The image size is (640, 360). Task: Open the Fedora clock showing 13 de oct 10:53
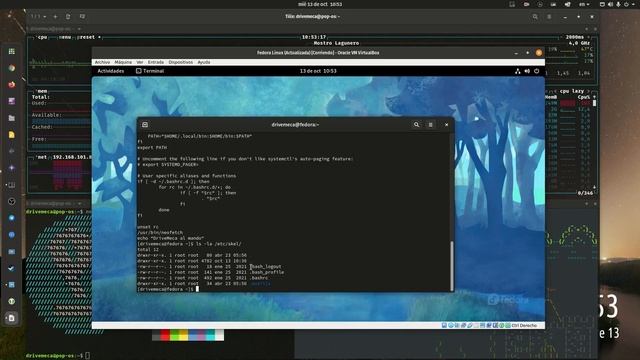(x=318, y=71)
